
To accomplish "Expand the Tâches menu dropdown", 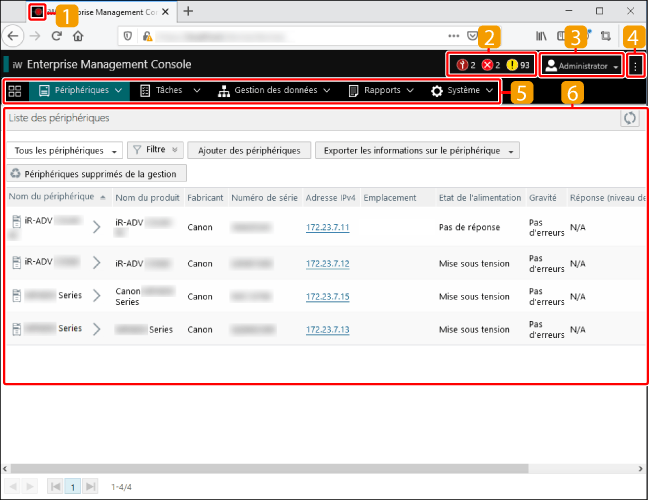I will pyautogui.click(x=169, y=91).
